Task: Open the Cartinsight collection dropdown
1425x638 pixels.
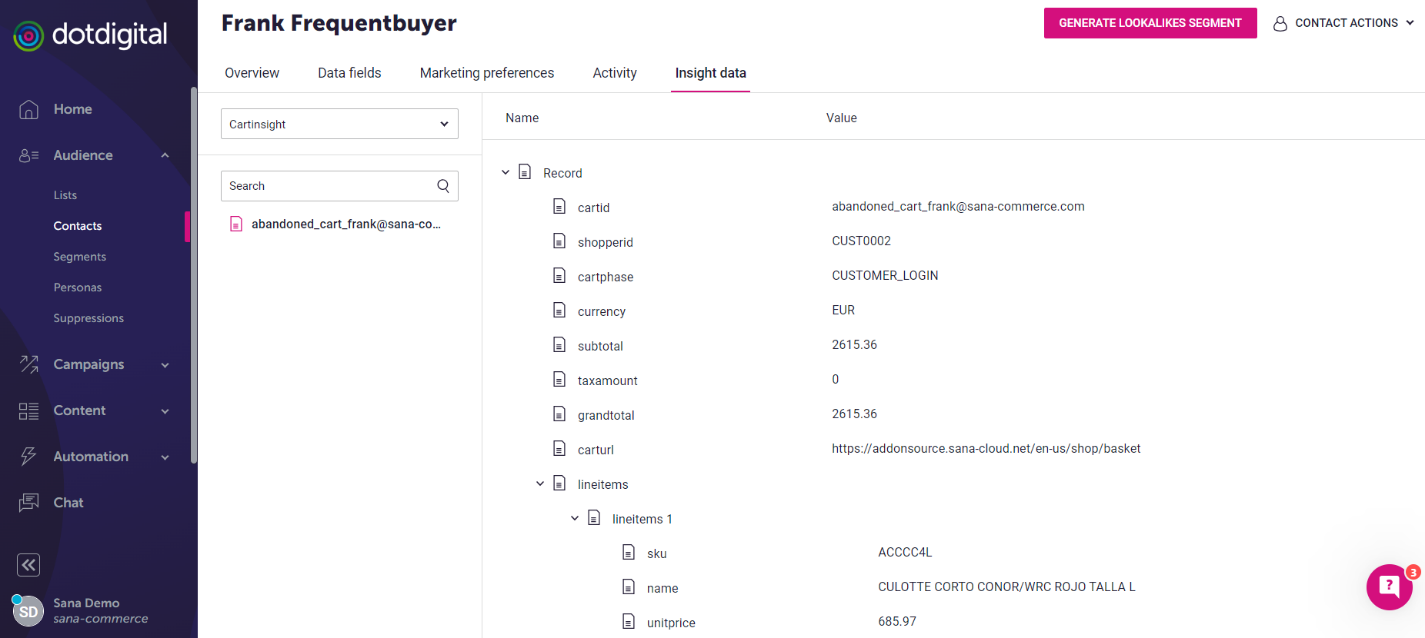Action: tap(340, 124)
